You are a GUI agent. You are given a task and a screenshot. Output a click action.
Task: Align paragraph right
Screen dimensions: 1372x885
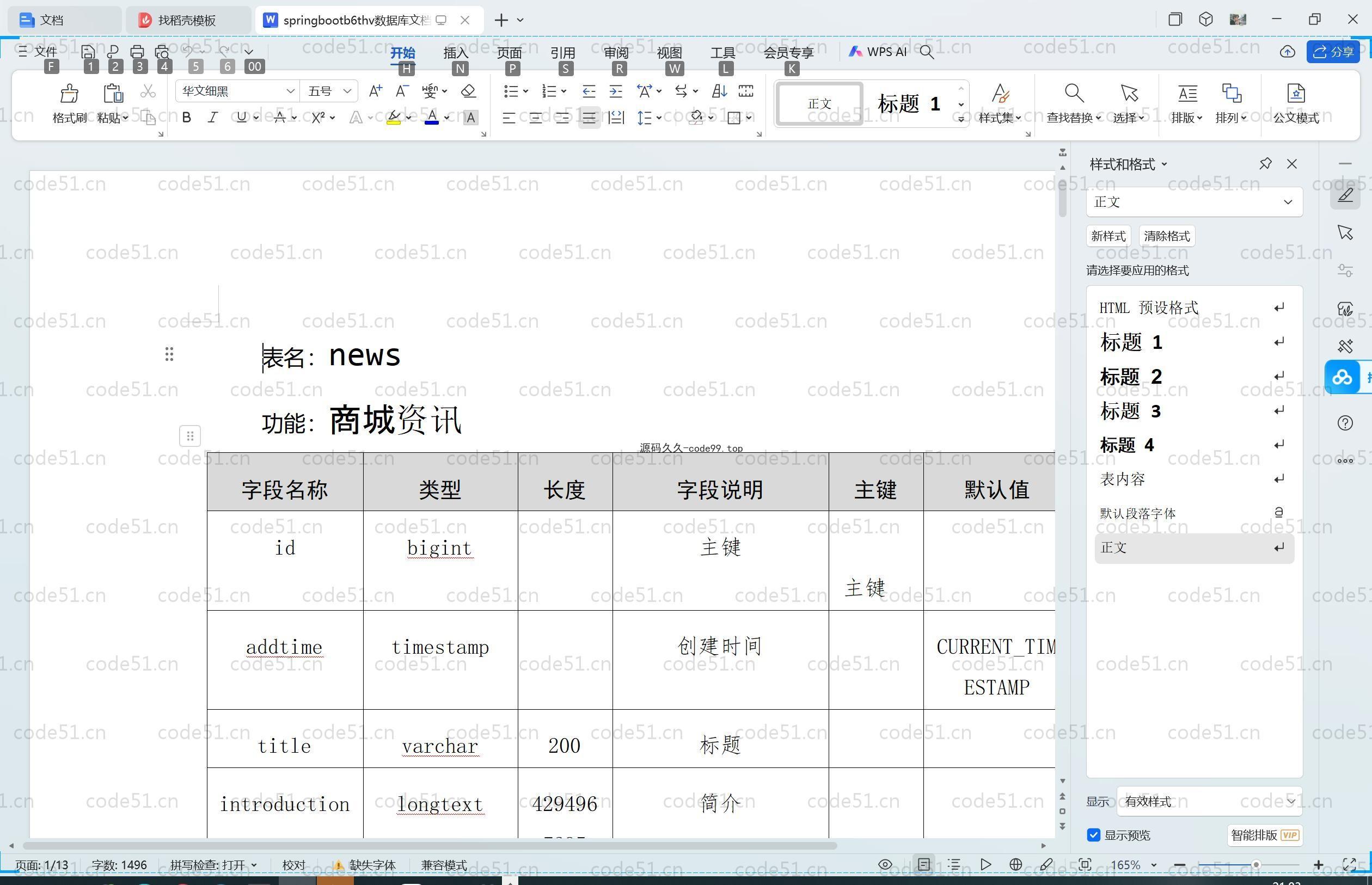[562, 118]
